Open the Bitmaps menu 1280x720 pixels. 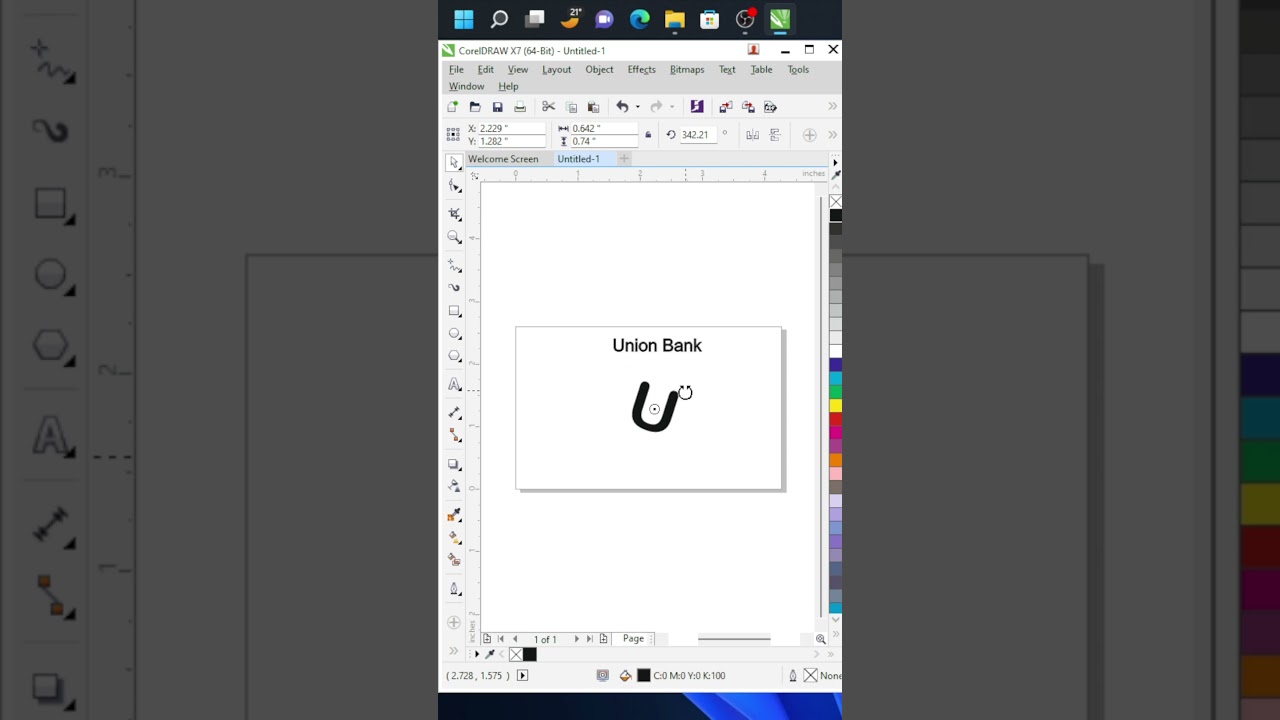[x=687, y=70]
